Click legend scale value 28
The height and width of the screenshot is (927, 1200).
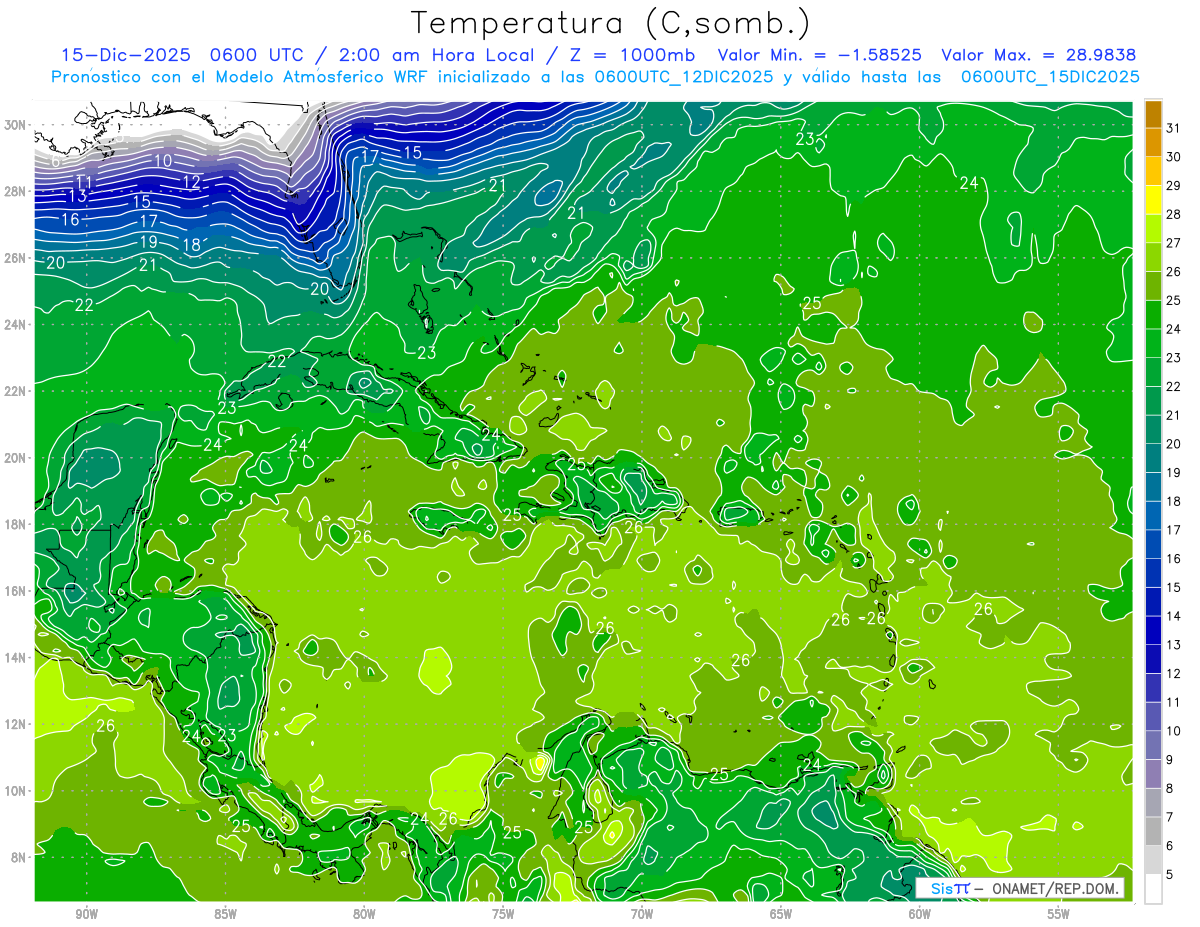(1173, 214)
